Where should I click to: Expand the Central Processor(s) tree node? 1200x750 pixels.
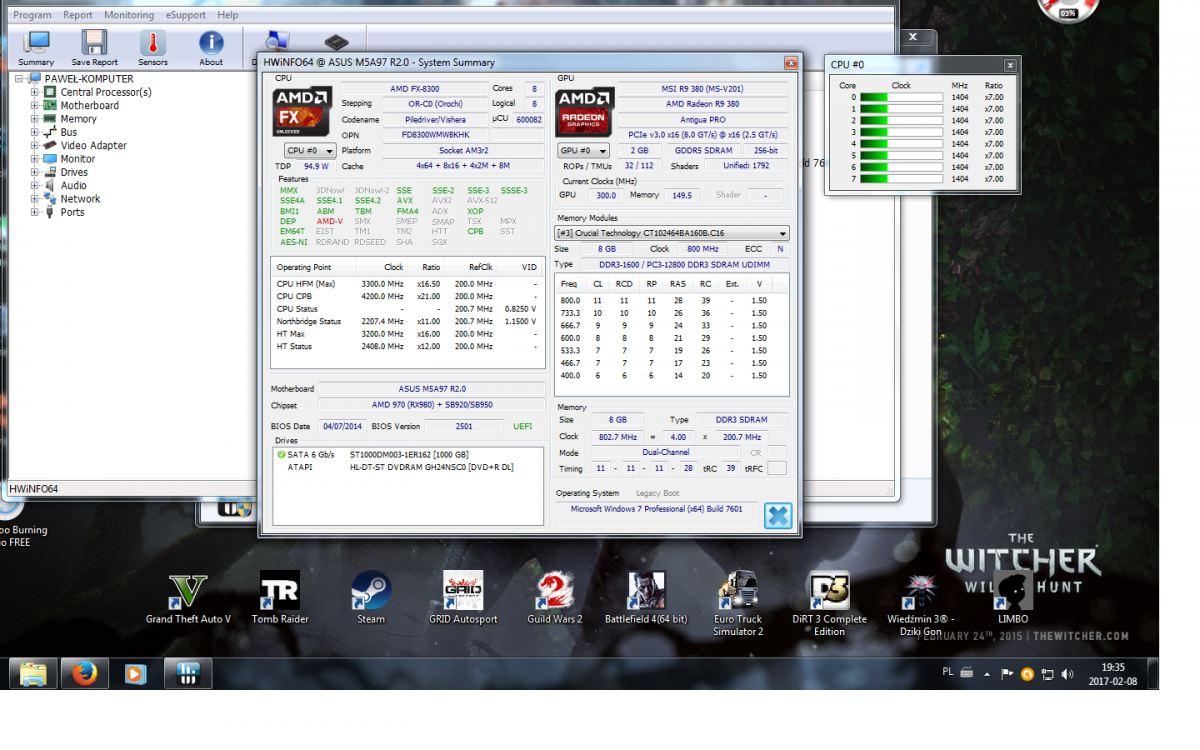[34, 92]
